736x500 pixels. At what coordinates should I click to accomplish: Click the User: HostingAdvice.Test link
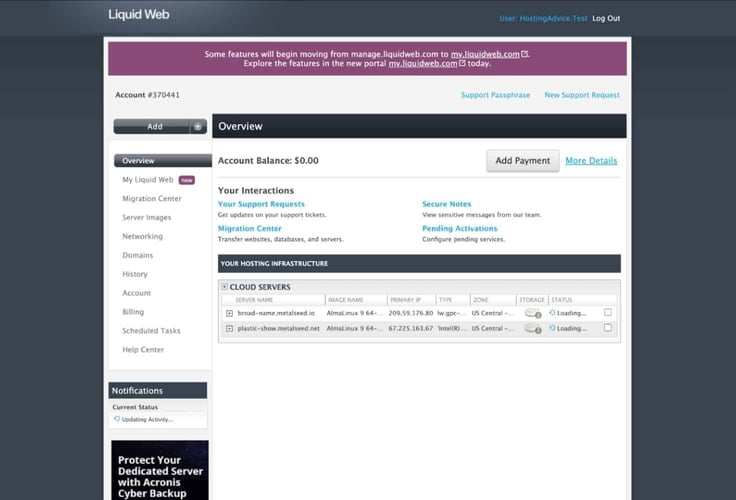tap(543, 18)
